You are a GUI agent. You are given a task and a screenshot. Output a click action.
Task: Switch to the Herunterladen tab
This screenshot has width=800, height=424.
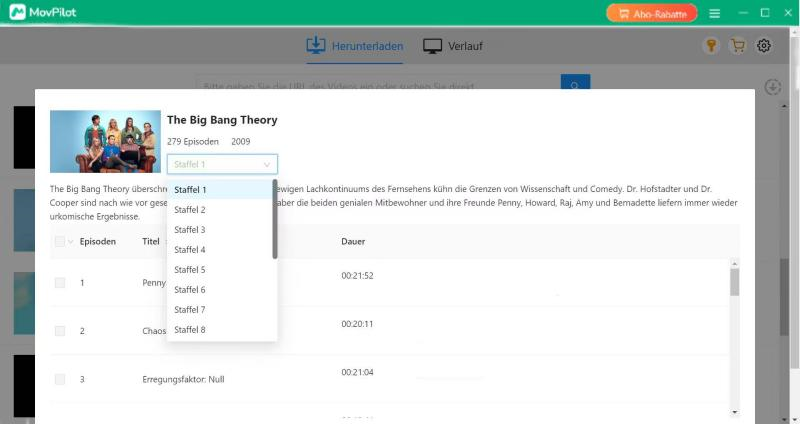(x=354, y=45)
